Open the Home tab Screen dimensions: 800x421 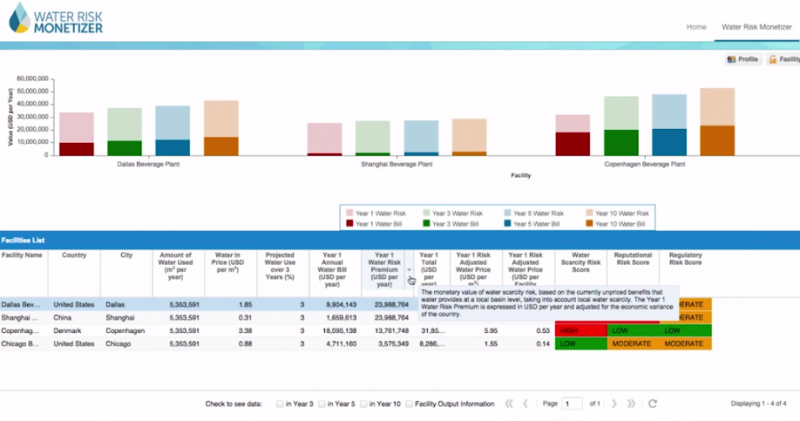coord(696,27)
